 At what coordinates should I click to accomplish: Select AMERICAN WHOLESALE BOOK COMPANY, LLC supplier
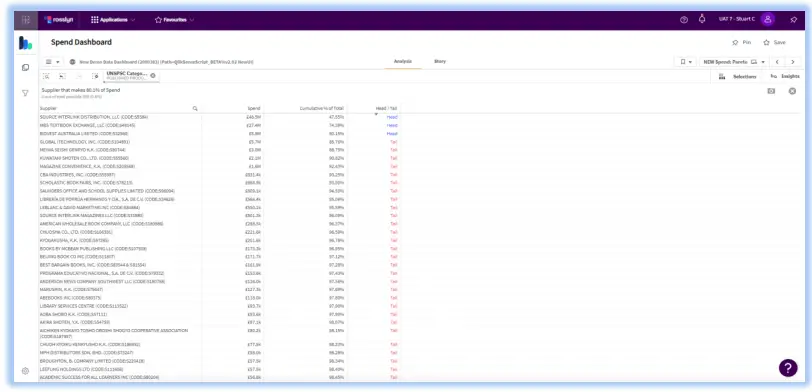click(102, 224)
